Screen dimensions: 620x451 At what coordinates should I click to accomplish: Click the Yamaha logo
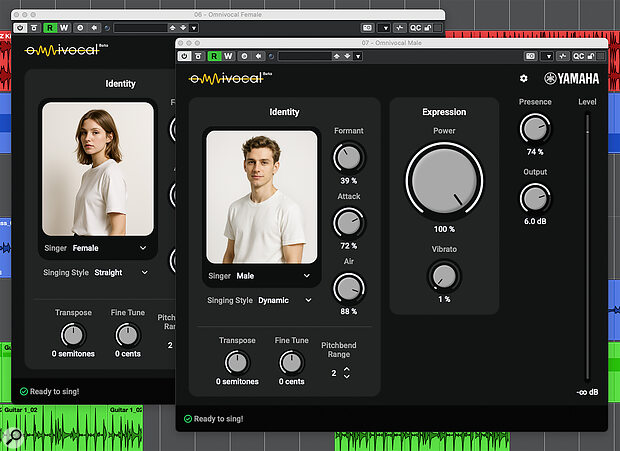571,79
